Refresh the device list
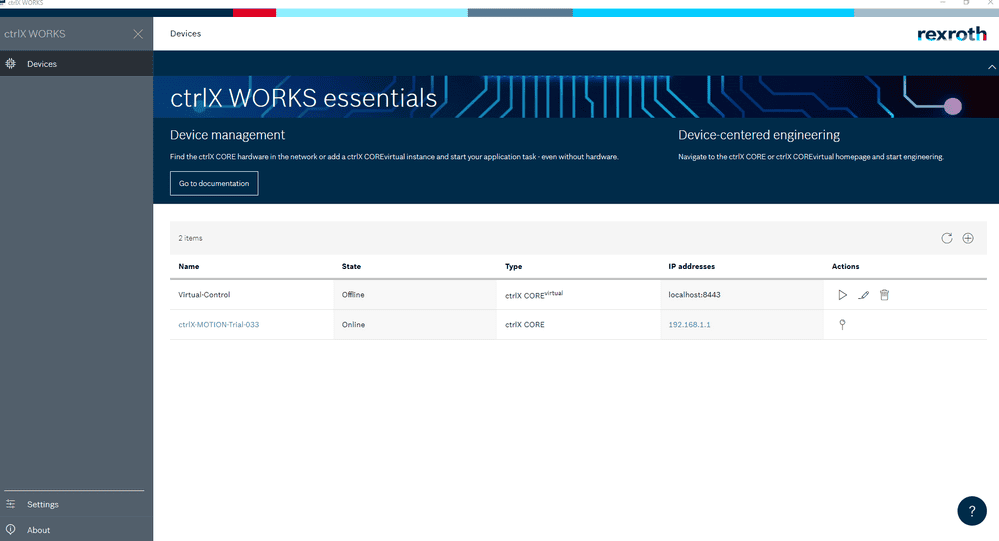Image resolution: width=999 pixels, height=541 pixels. [947, 238]
